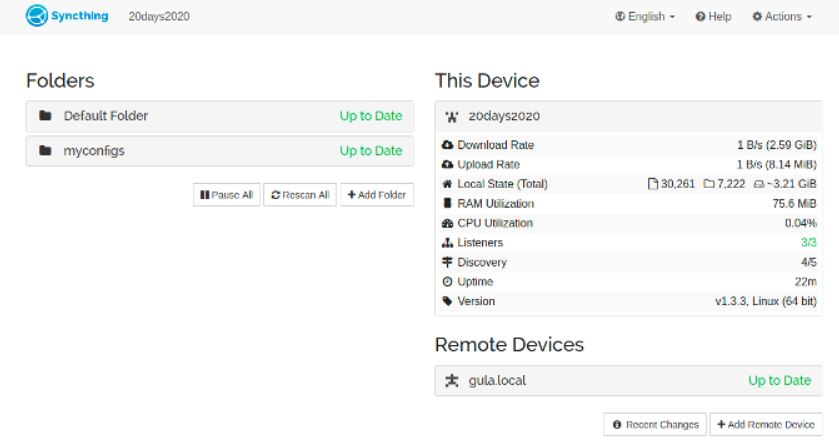The width and height of the screenshot is (839, 442).
Task: Click the version text v1.3.3, Linux (64 bit)
Action: click(766, 301)
